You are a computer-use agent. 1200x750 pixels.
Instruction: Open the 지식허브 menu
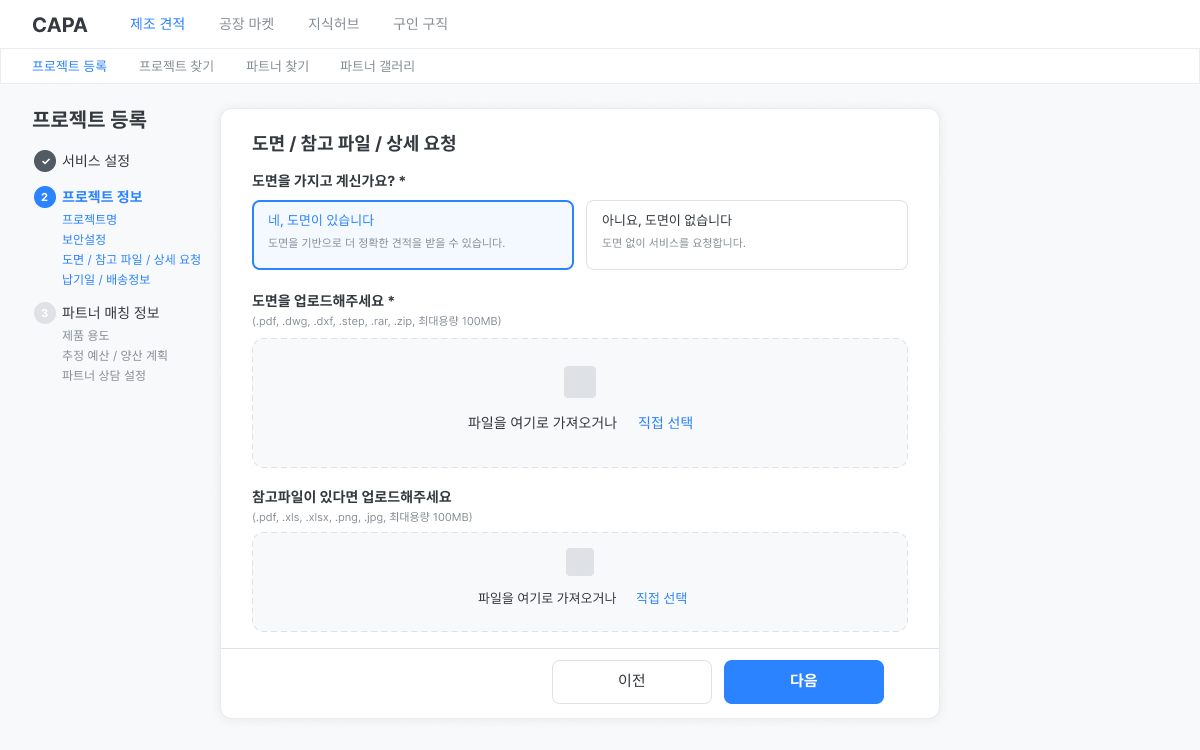point(333,24)
